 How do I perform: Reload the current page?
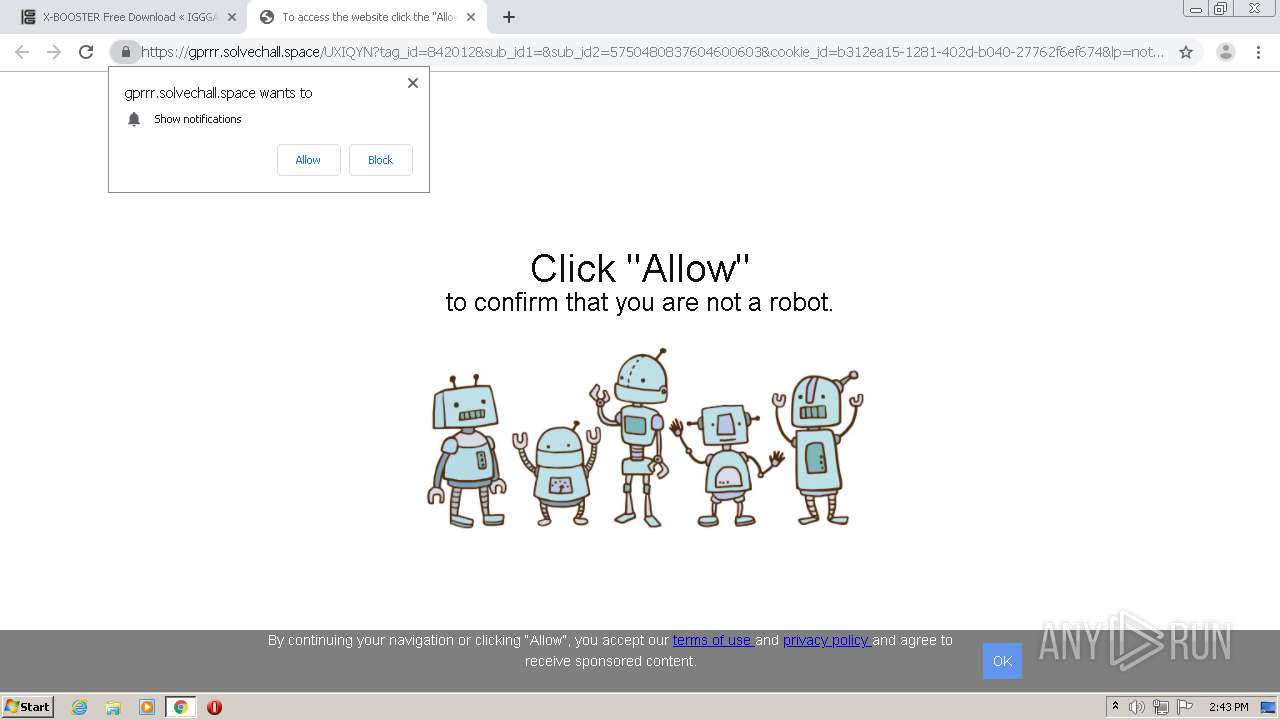(x=86, y=52)
